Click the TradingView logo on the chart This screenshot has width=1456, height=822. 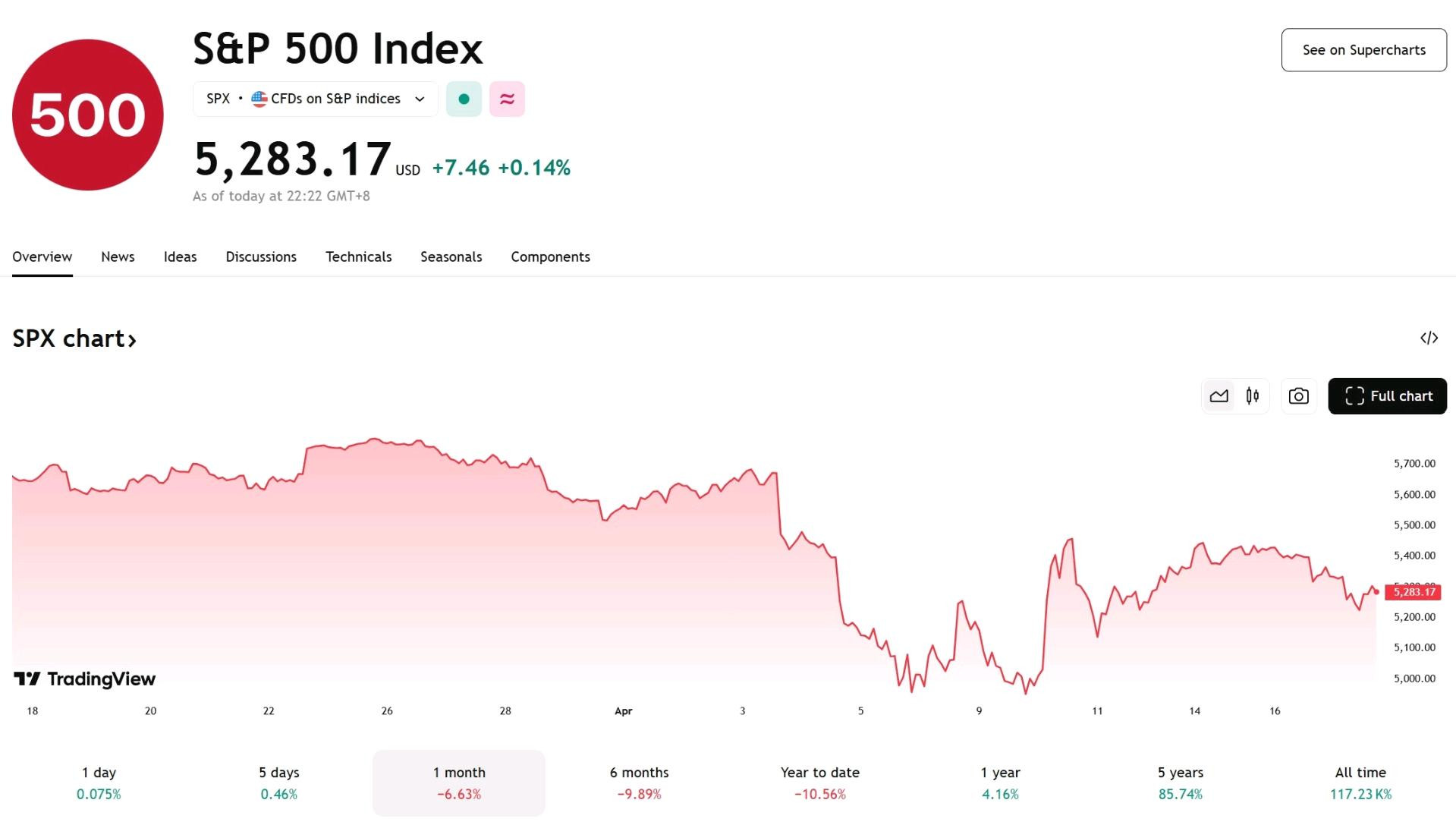coord(84,679)
